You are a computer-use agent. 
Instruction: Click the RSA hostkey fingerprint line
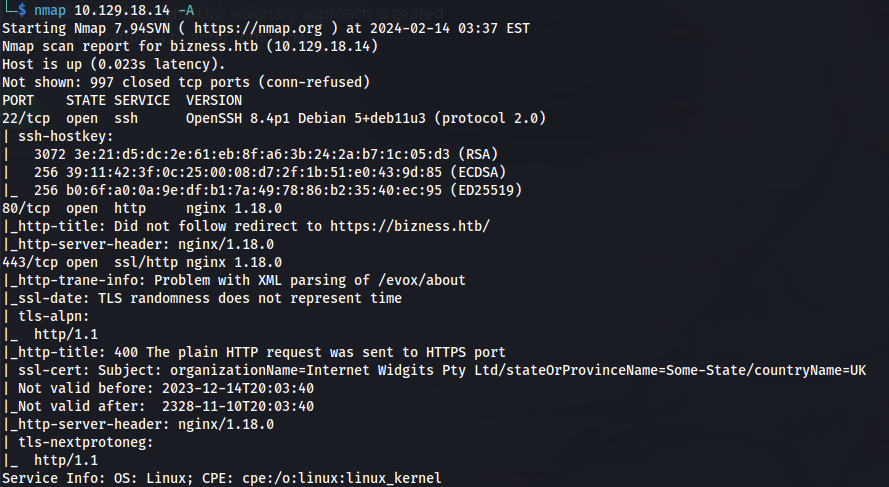pyautogui.click(x=266, y=154)
